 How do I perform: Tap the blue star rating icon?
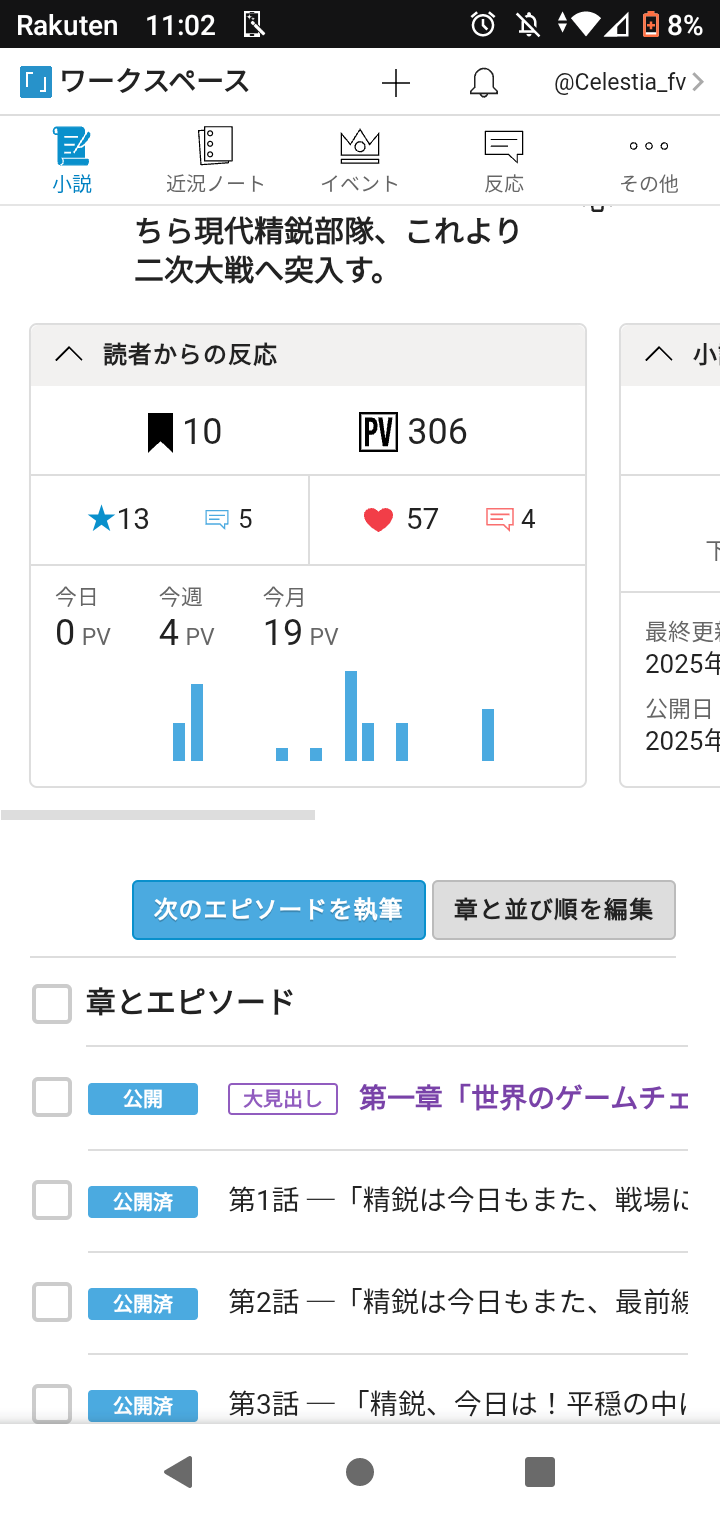(x=101, y=519)
